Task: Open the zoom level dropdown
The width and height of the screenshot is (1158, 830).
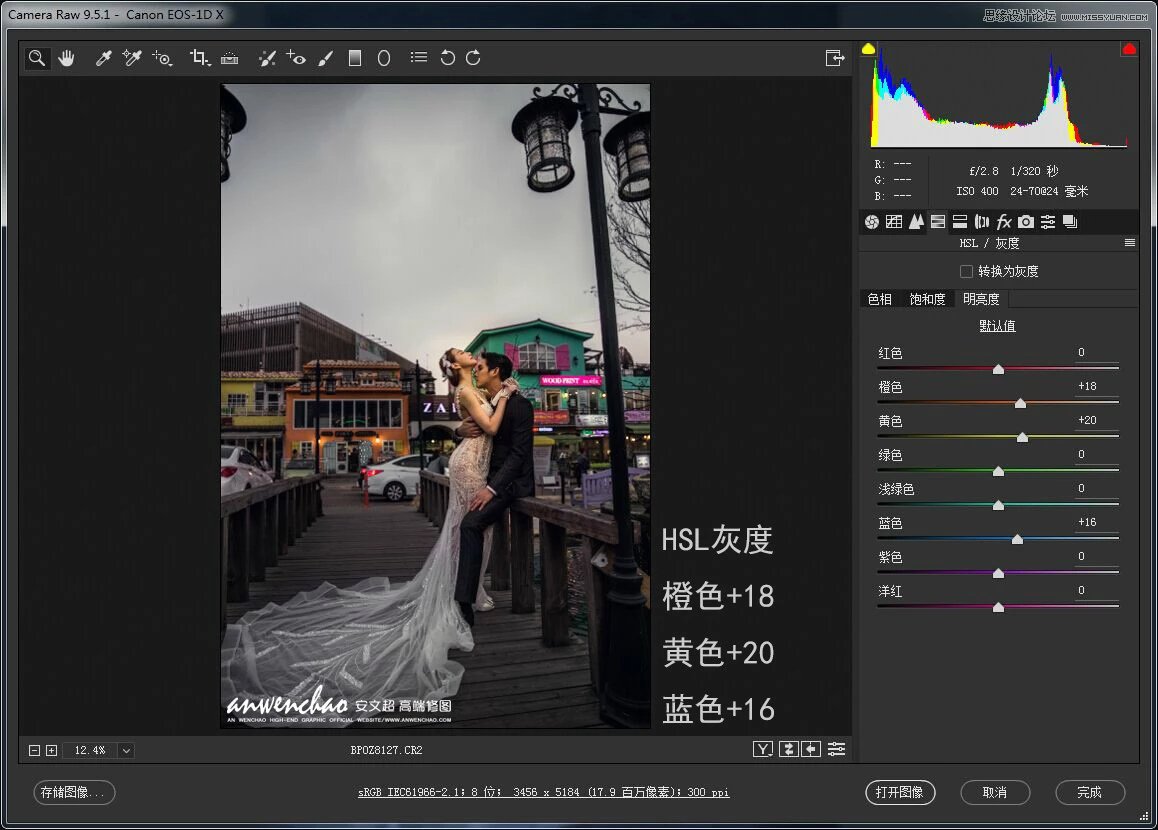Action: (126, 750)
